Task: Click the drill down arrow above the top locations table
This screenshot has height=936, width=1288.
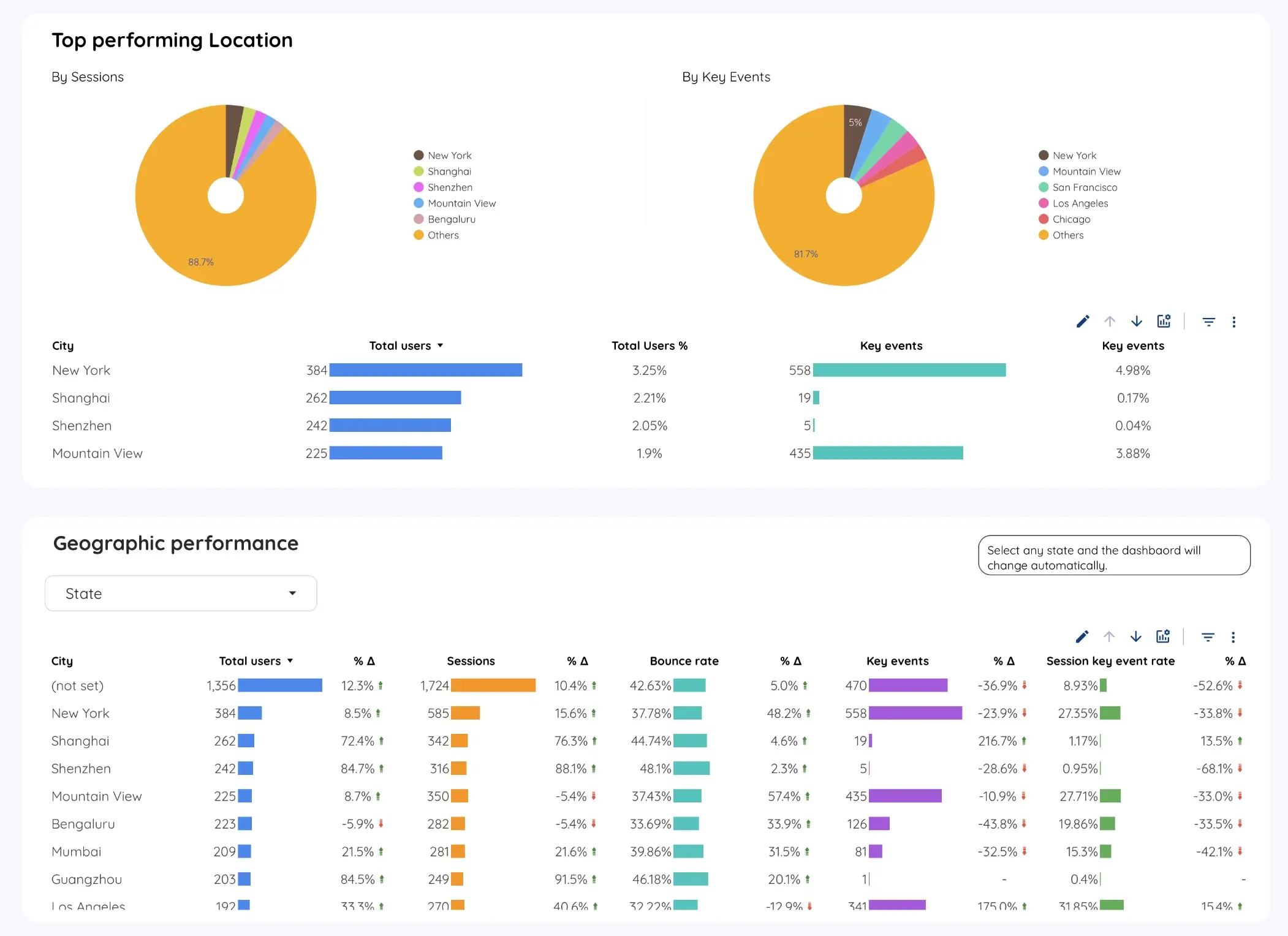Action: [x=1137, y=322]
